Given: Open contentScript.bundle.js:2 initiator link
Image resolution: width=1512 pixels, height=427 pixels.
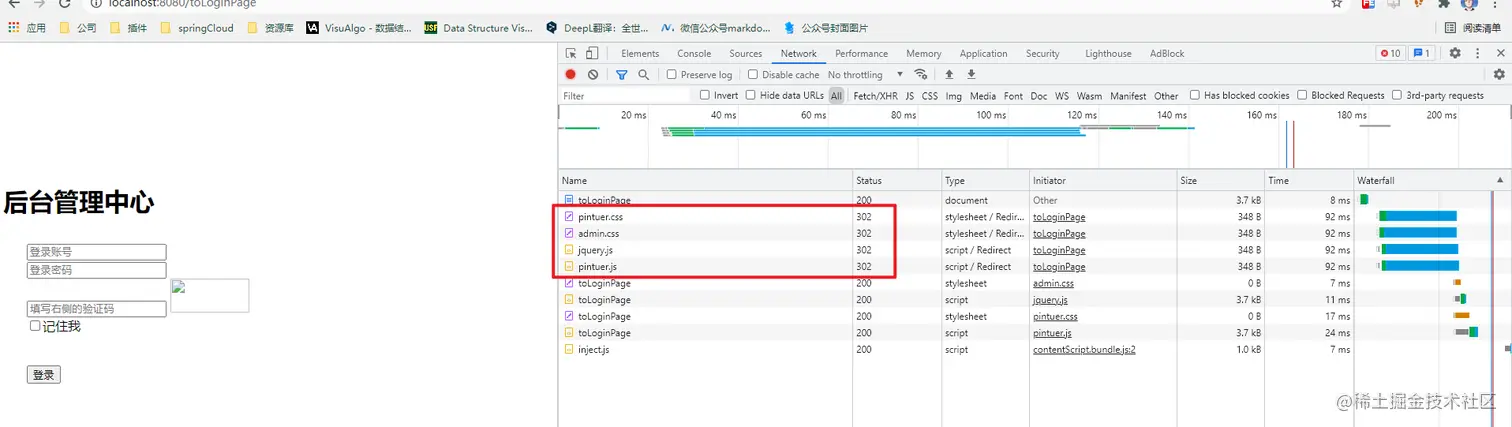Looking at the screenshot, I should [1084, 350].
